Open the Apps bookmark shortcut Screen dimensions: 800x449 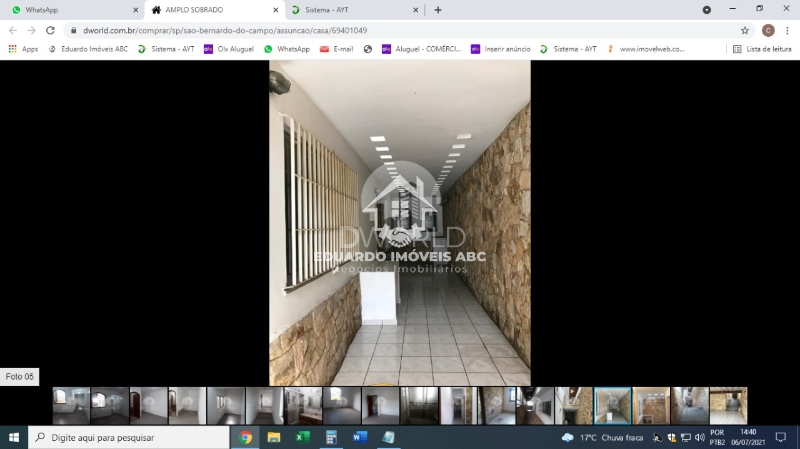click(23, 49)
